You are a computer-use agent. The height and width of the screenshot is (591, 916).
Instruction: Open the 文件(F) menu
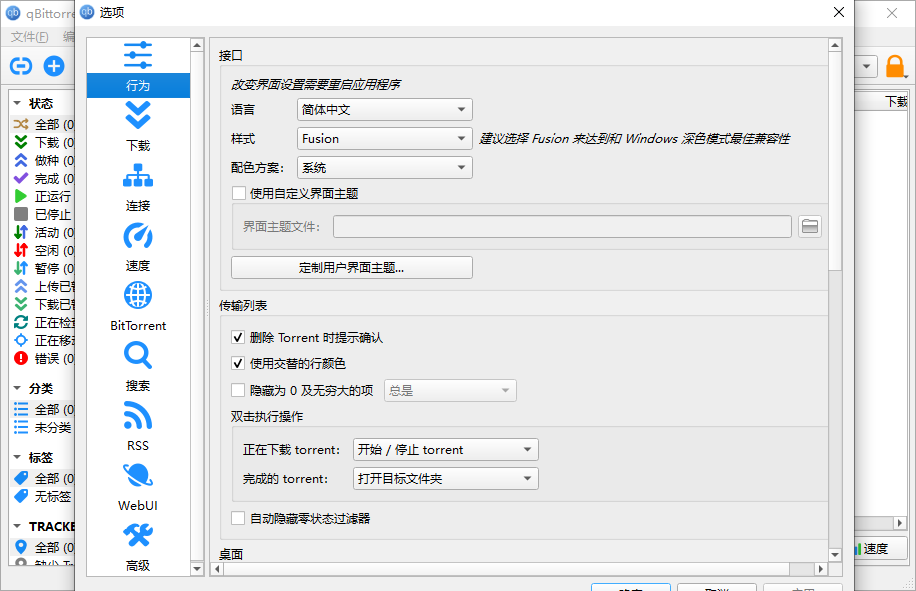[28, 35]
